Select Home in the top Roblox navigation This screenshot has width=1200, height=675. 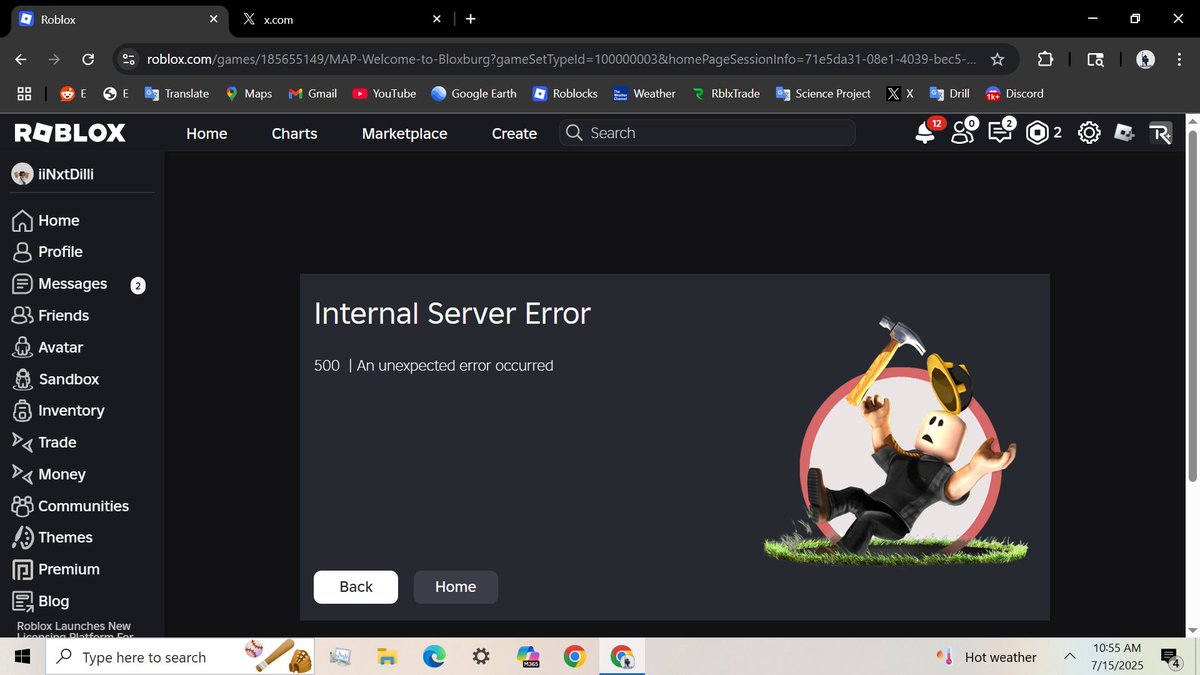tap(207, 133)
